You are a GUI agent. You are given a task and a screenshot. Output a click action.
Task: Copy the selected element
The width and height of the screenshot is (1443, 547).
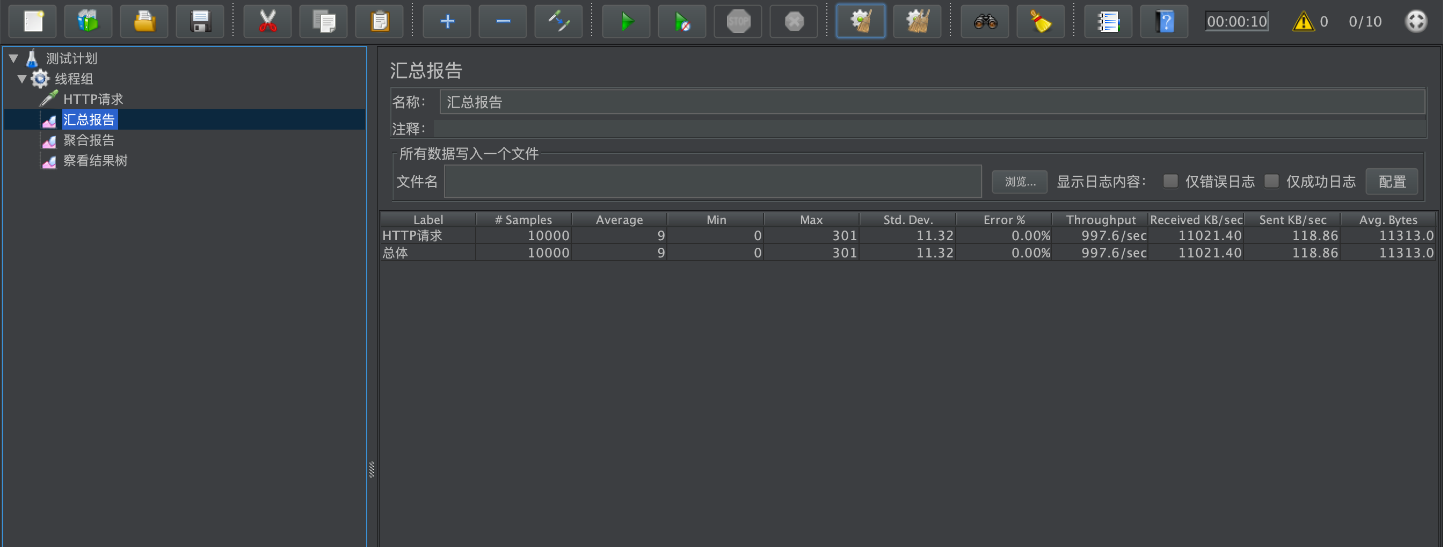coord(323,21)
